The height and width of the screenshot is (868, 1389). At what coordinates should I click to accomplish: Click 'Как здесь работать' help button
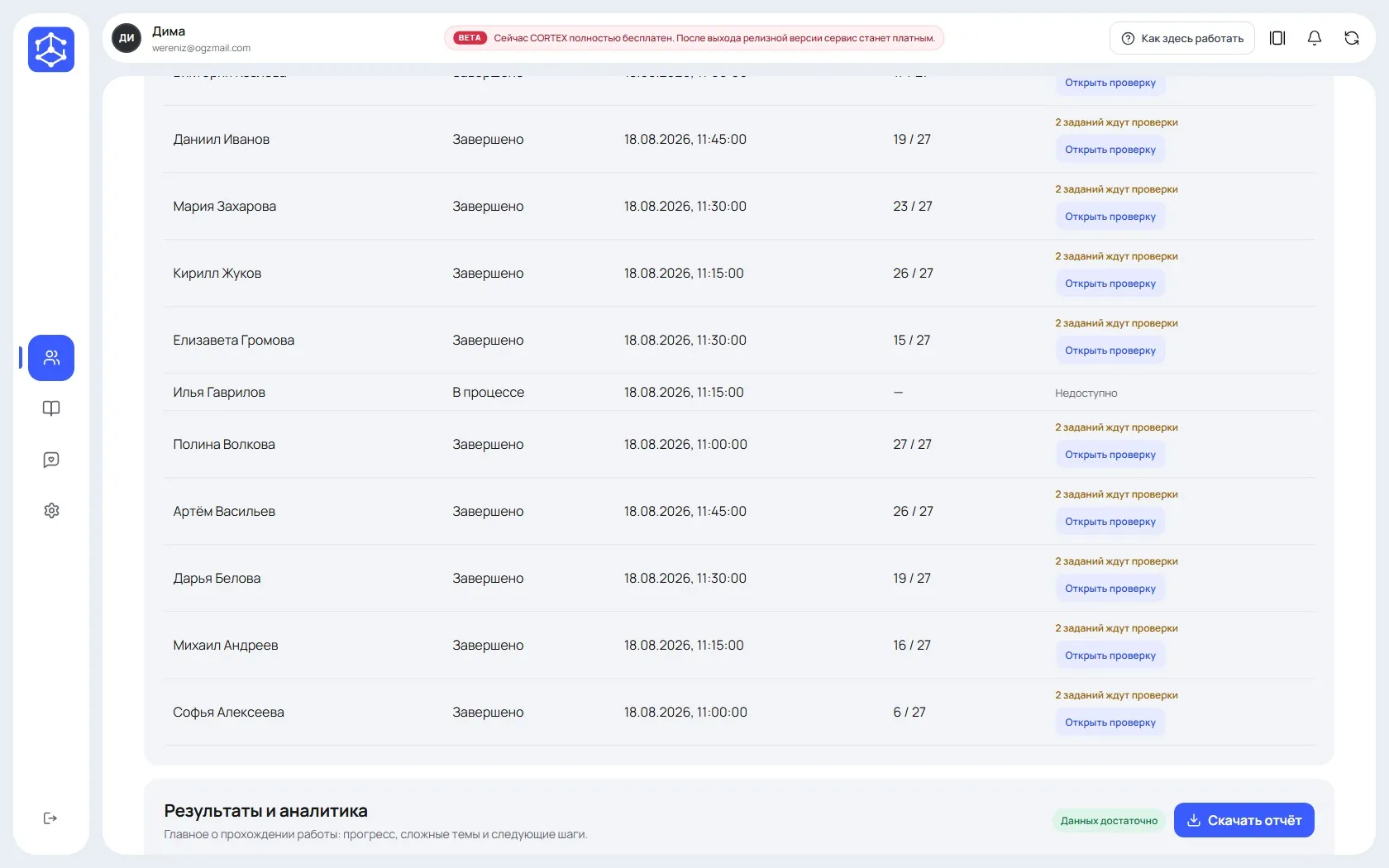tap(1182, 38)
